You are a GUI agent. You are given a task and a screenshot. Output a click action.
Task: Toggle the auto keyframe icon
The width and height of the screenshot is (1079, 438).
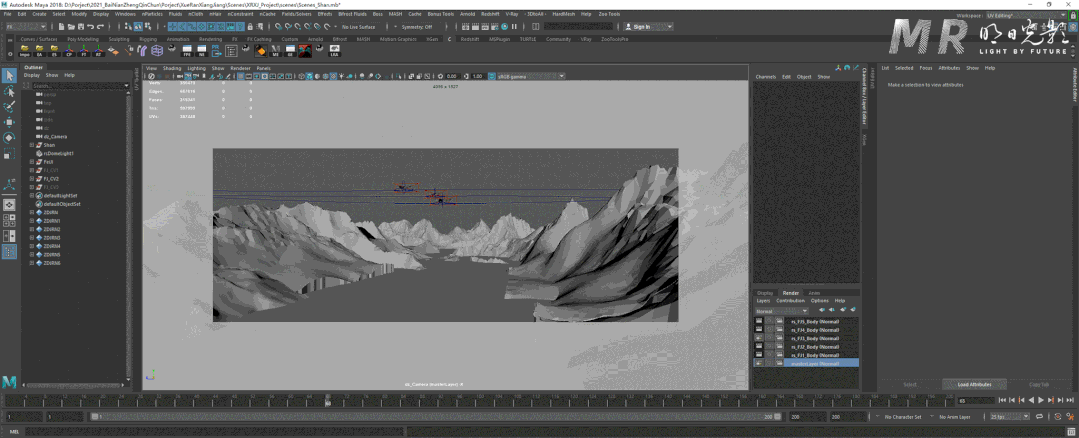click(x=1058, y=416)
